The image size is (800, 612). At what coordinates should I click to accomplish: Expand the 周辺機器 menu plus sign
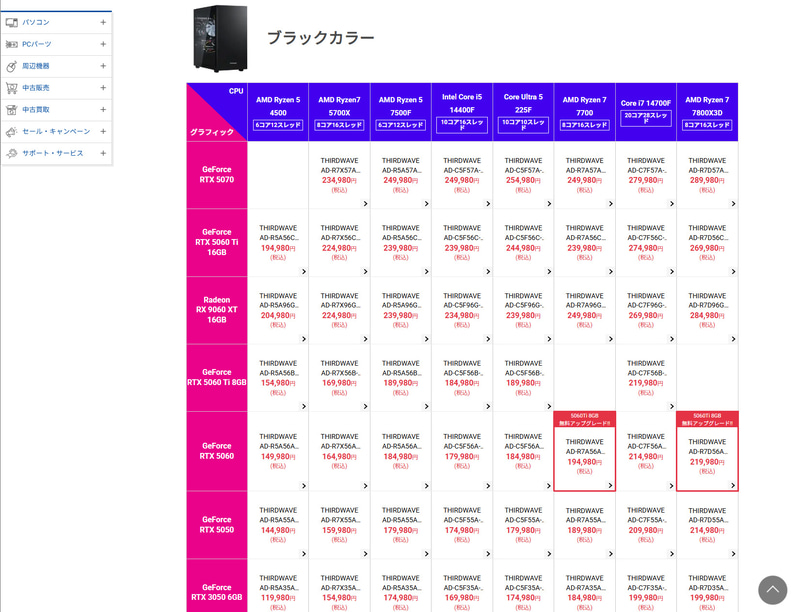(103, 66)
